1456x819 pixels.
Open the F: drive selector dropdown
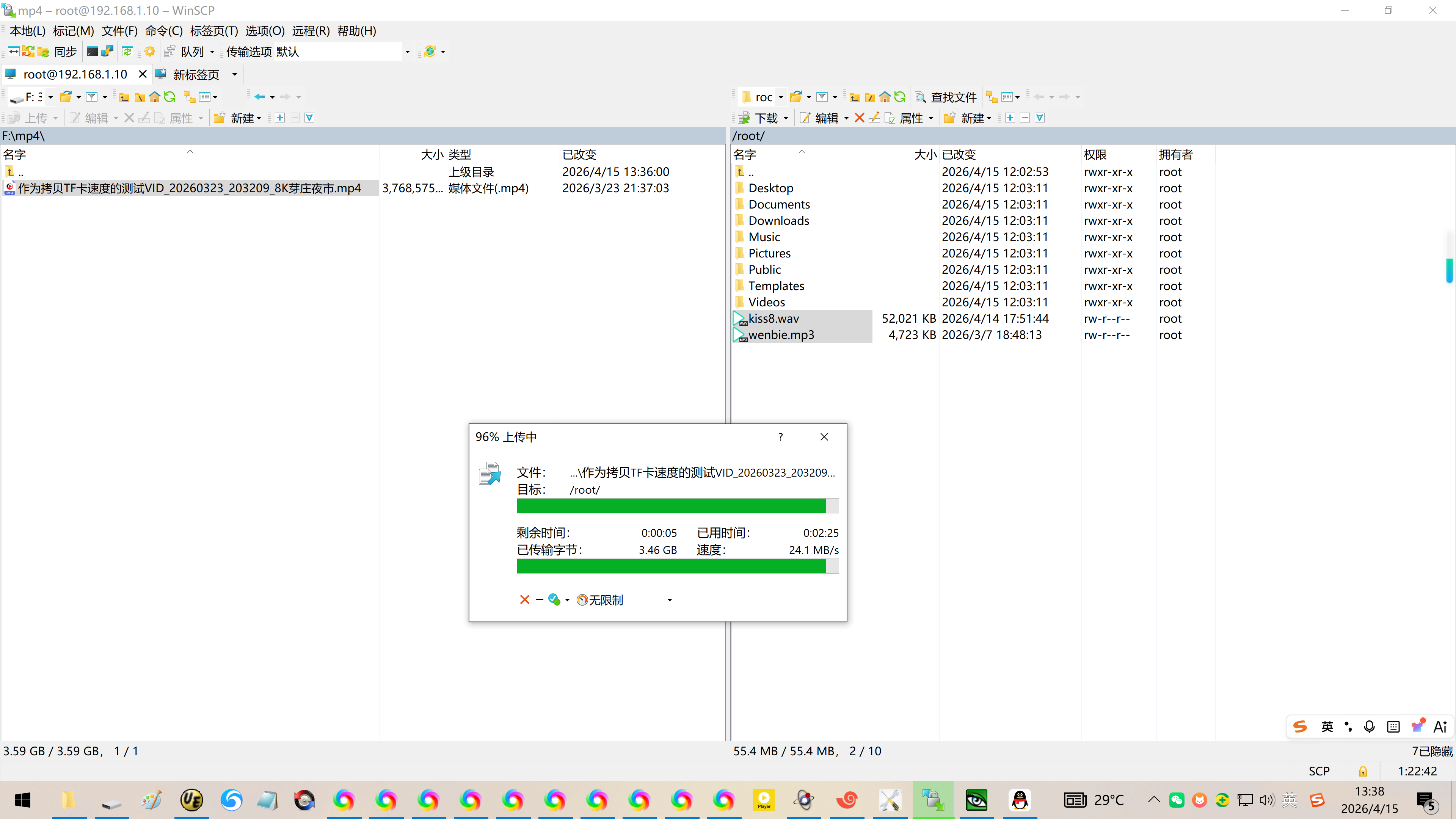coord(50,97)
